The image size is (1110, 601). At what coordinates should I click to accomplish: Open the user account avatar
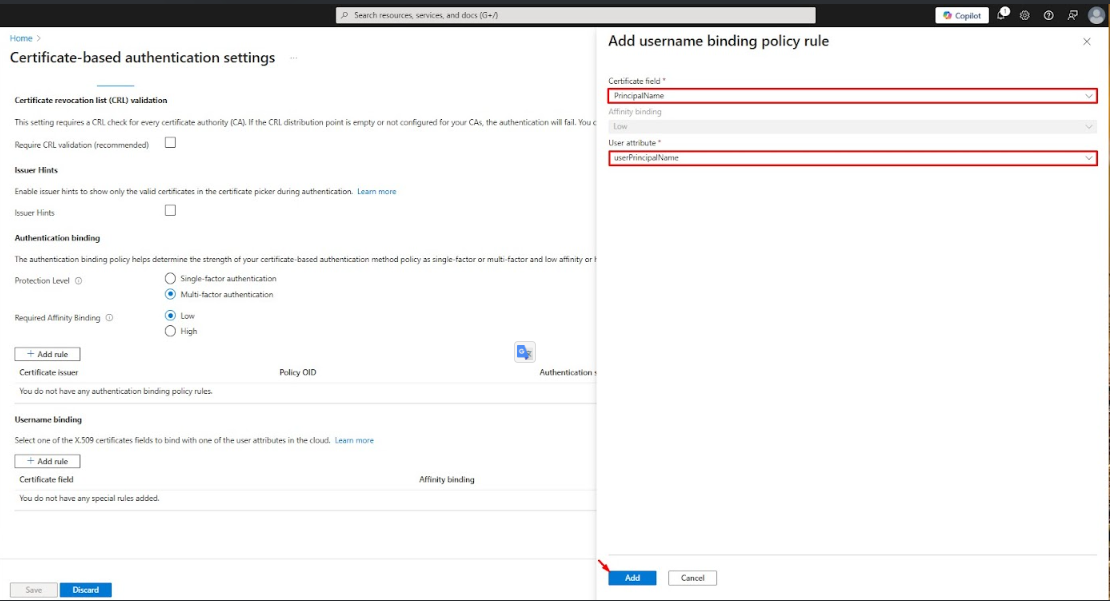pos(1096,15)
